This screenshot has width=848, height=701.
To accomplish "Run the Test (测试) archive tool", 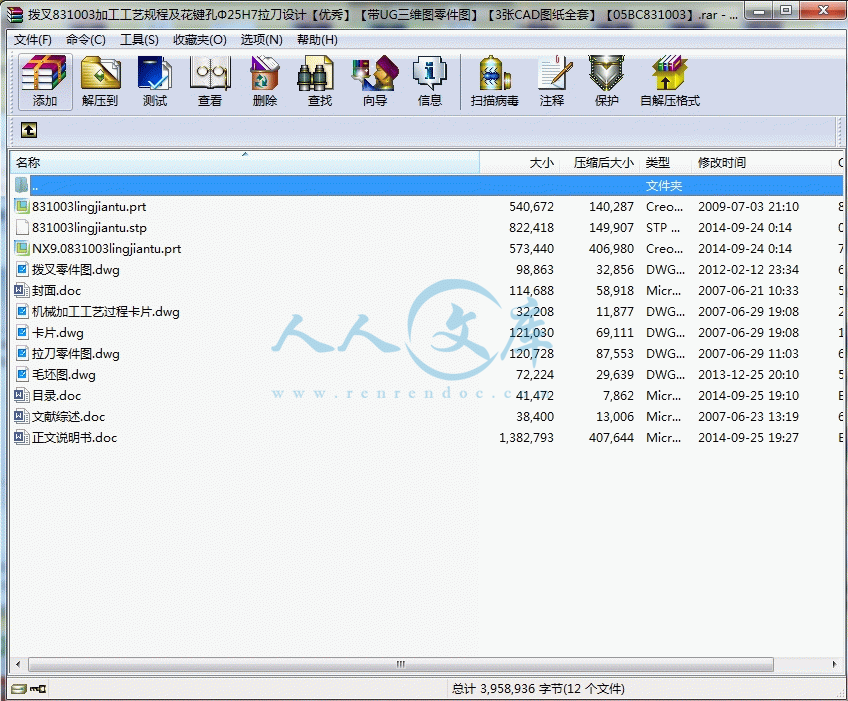I will [155, 82].
